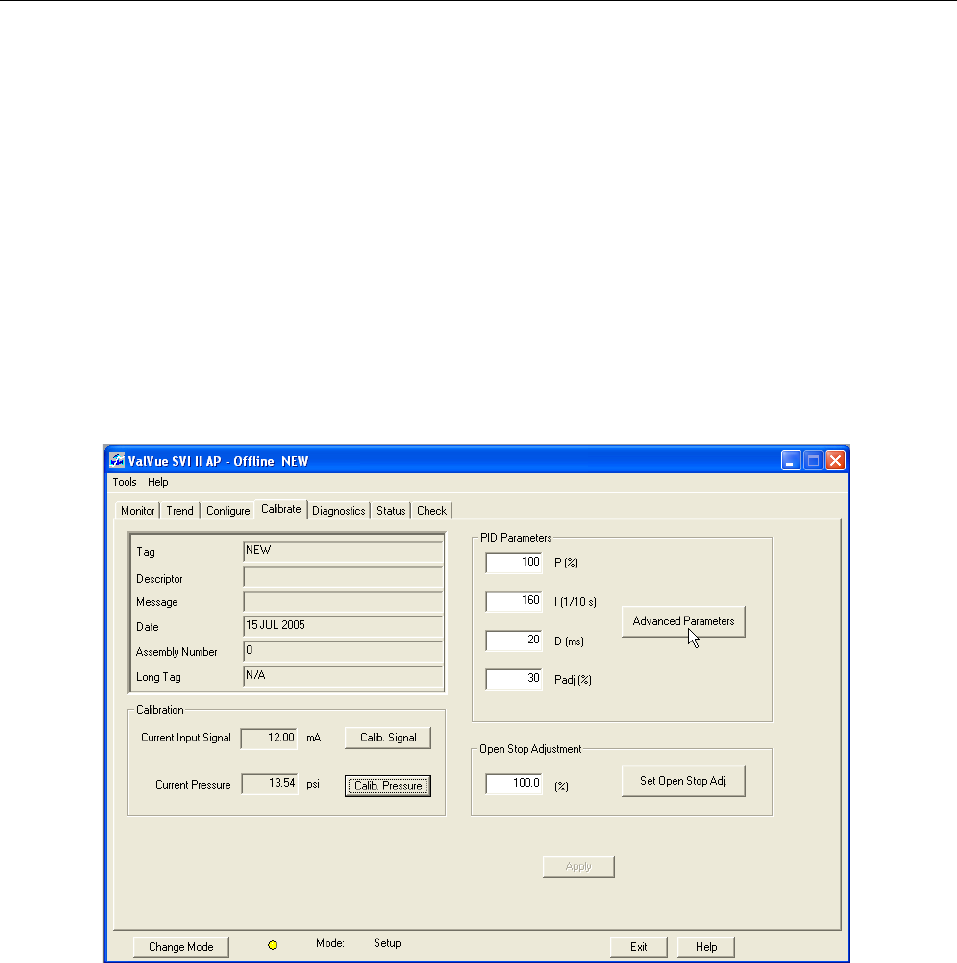Click the empty Descriptor field
Screen dimensions: 957x963
coord(343,577)
